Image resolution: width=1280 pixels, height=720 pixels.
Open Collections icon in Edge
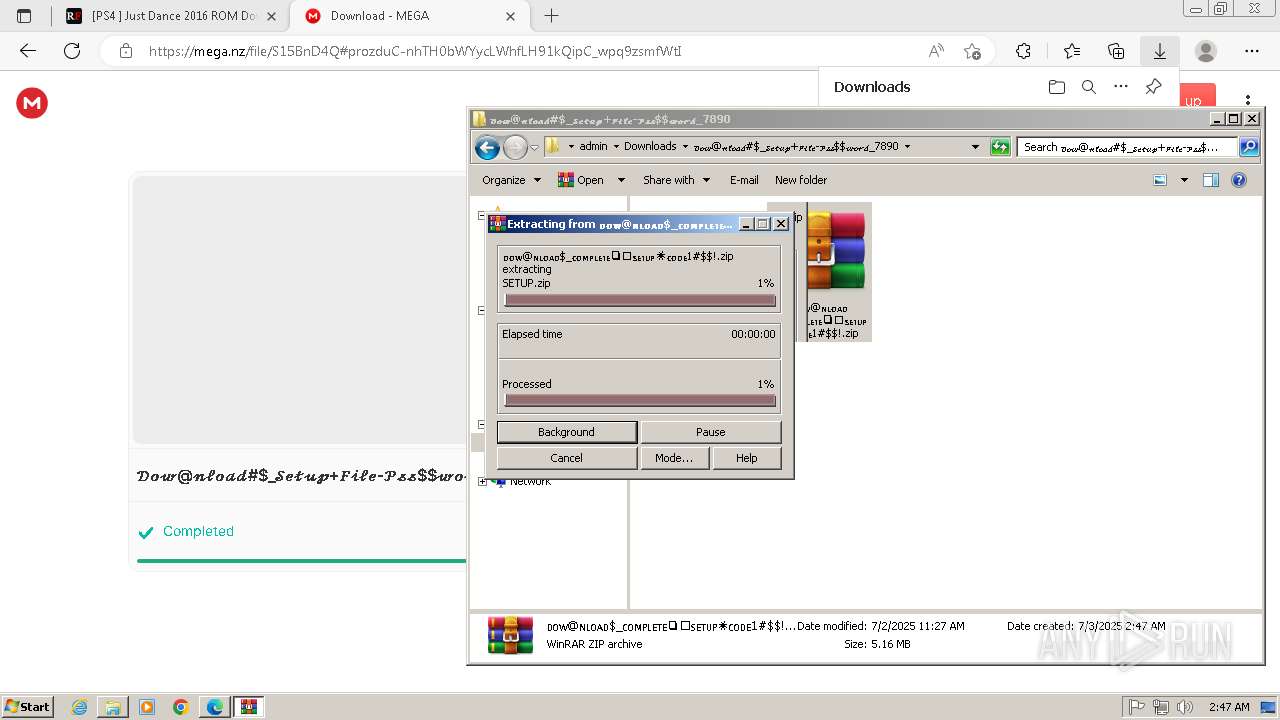[1116, 51]
